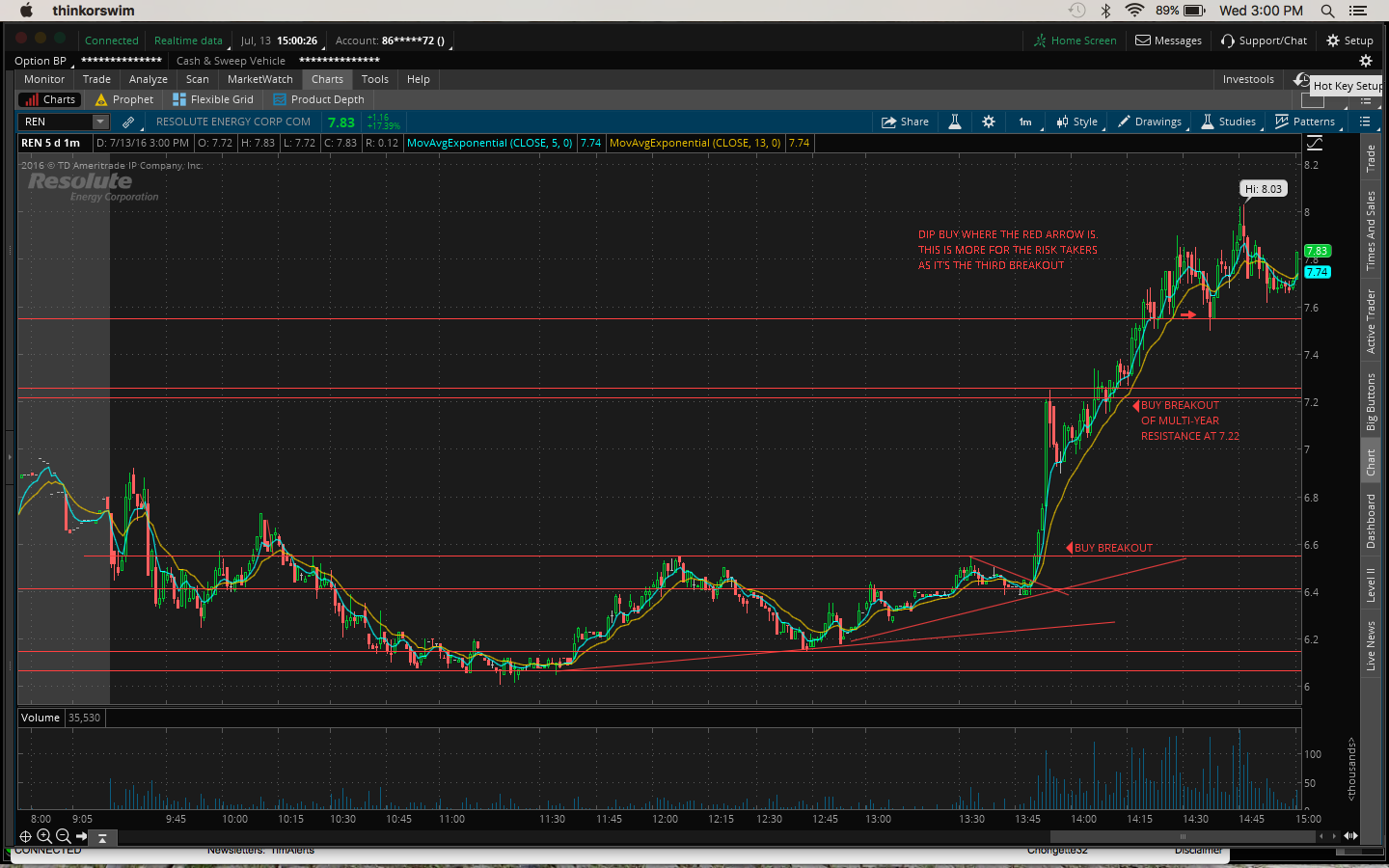1389x868 pixels.
Task: Click the MovAvgExponential (CLOSE, 13, 0) study label
Action: pos(695,143)
